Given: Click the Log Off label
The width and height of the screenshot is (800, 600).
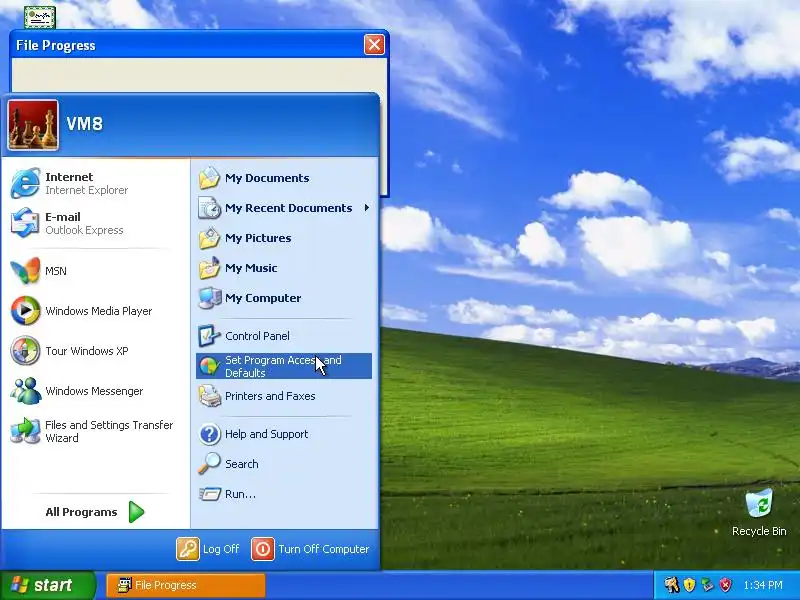Looking at the screenshot, I should [221, 549].
